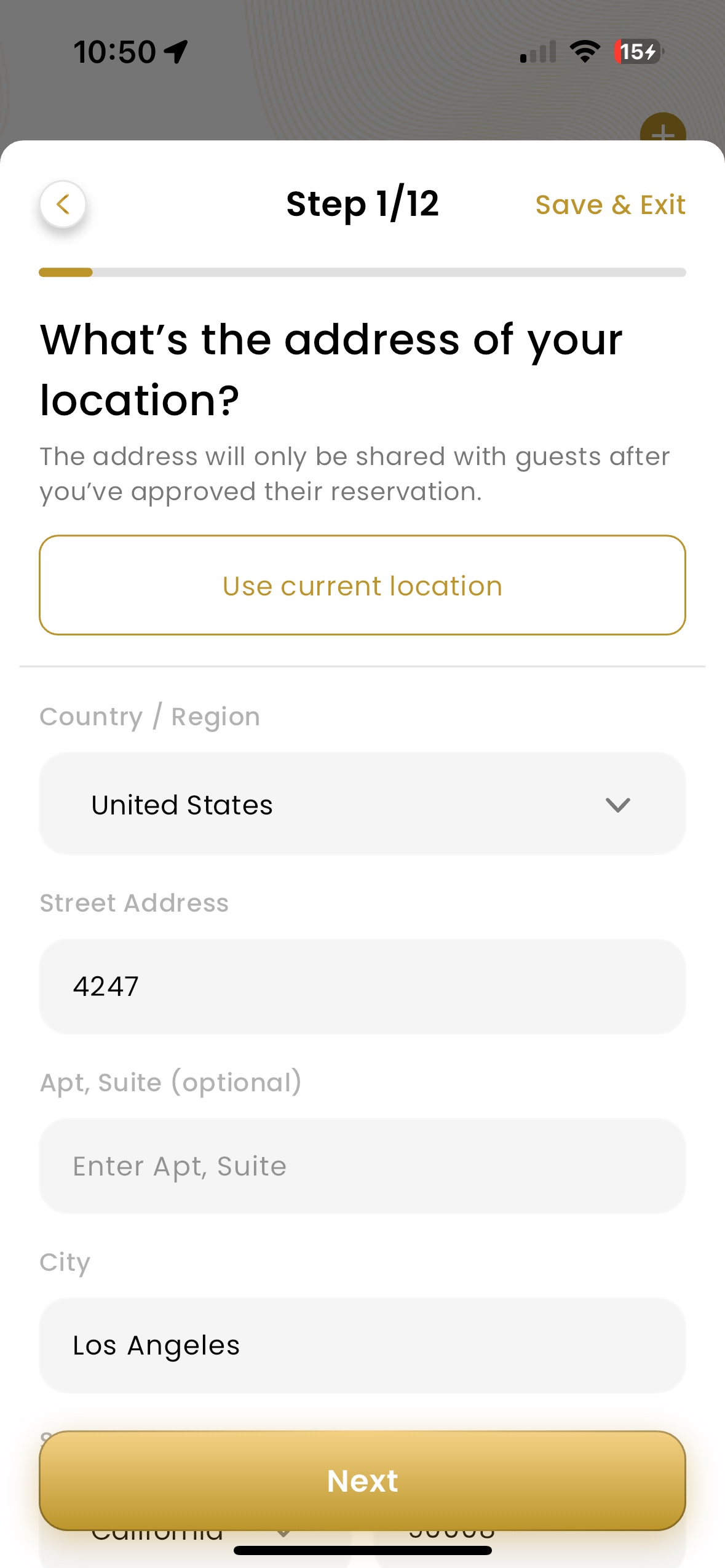Tap the Country / Region label

149,717
